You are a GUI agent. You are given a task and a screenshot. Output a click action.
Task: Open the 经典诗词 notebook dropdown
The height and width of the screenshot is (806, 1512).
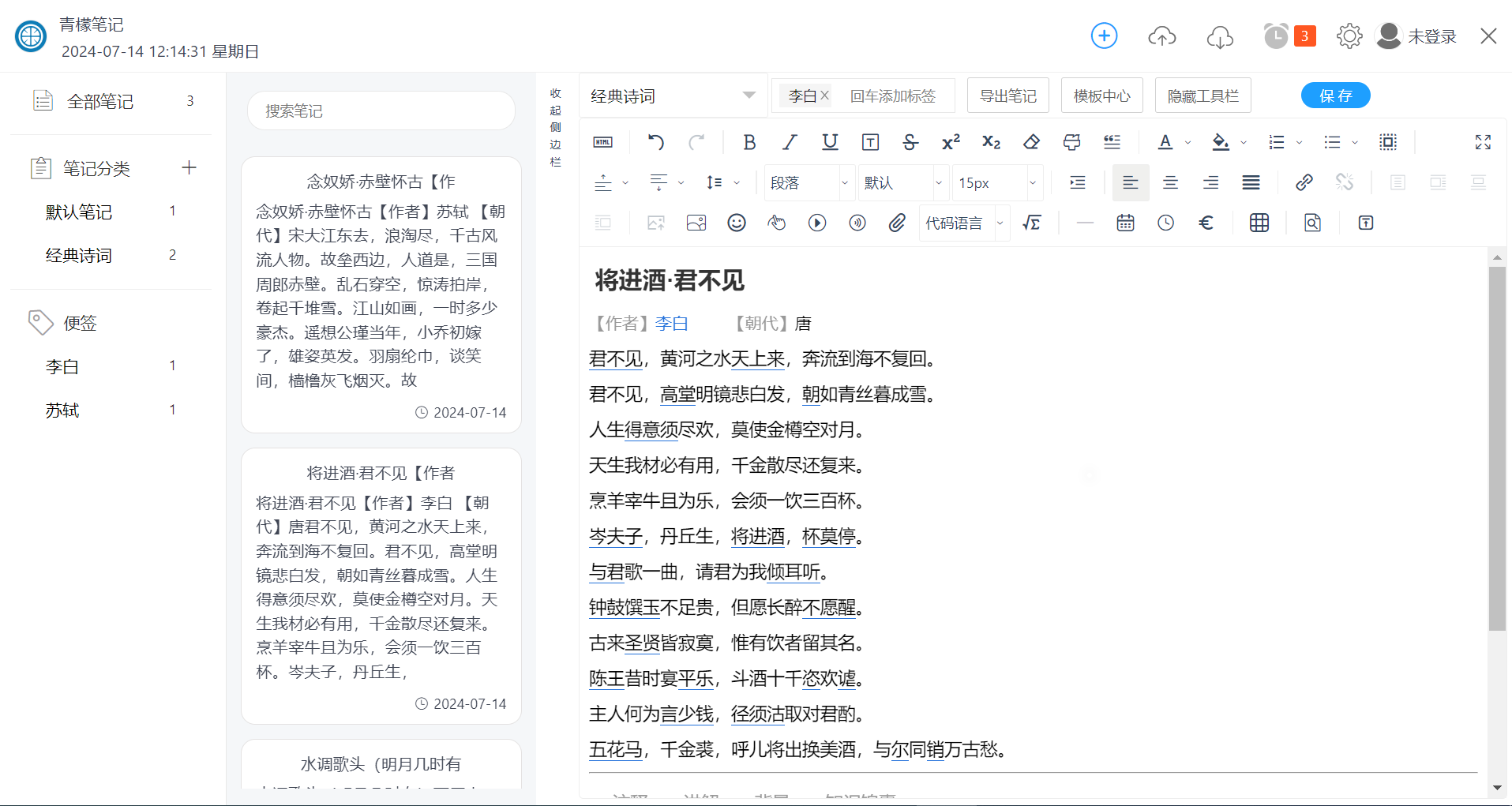[673, 96]
